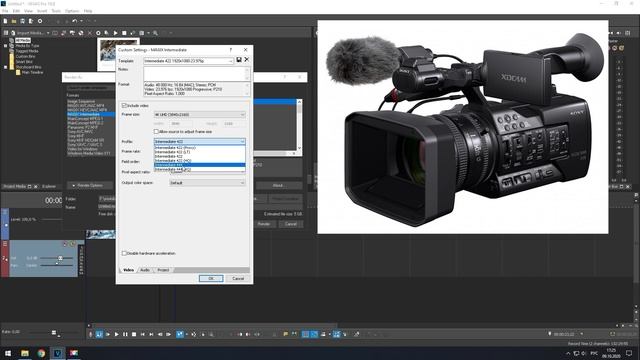
Task: Open the View menu
Action: pyautogui.click(x=29, y=11)
